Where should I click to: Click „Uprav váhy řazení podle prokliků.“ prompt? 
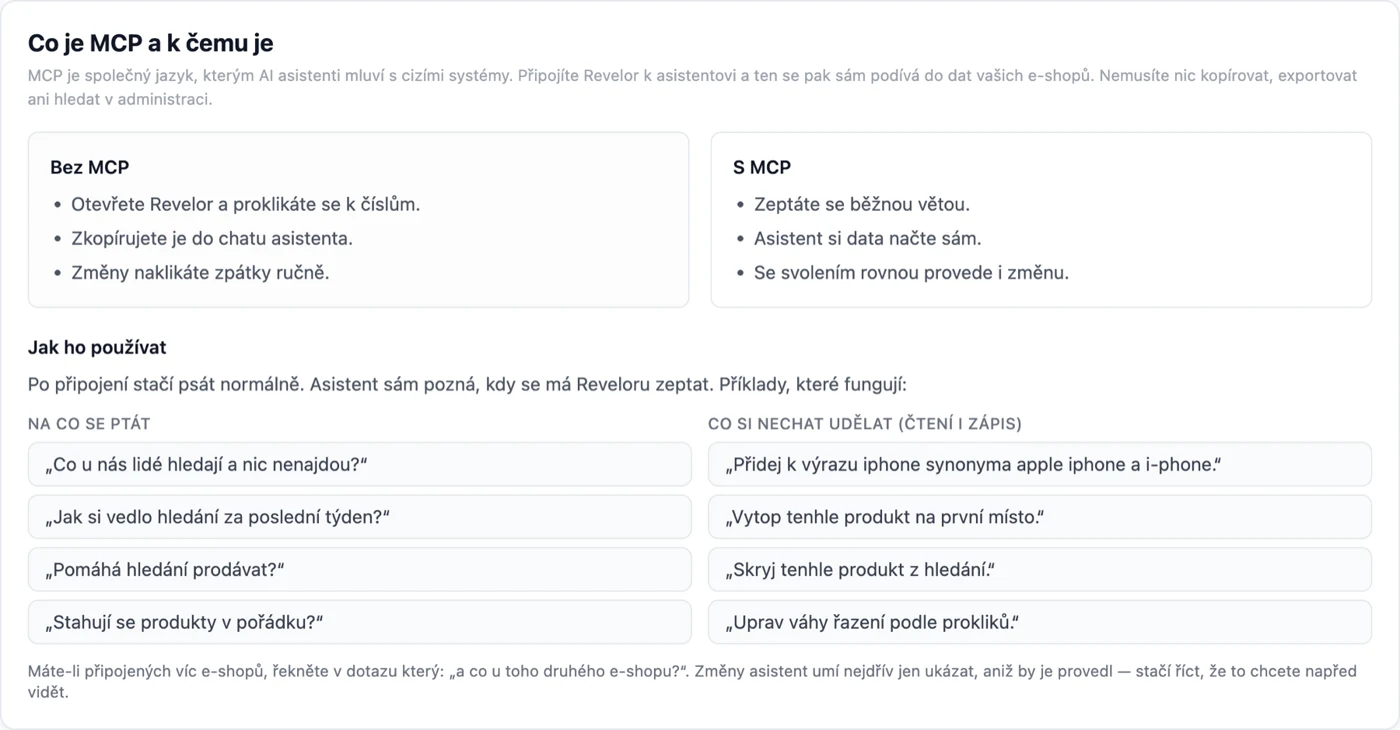click(1040, 622)
